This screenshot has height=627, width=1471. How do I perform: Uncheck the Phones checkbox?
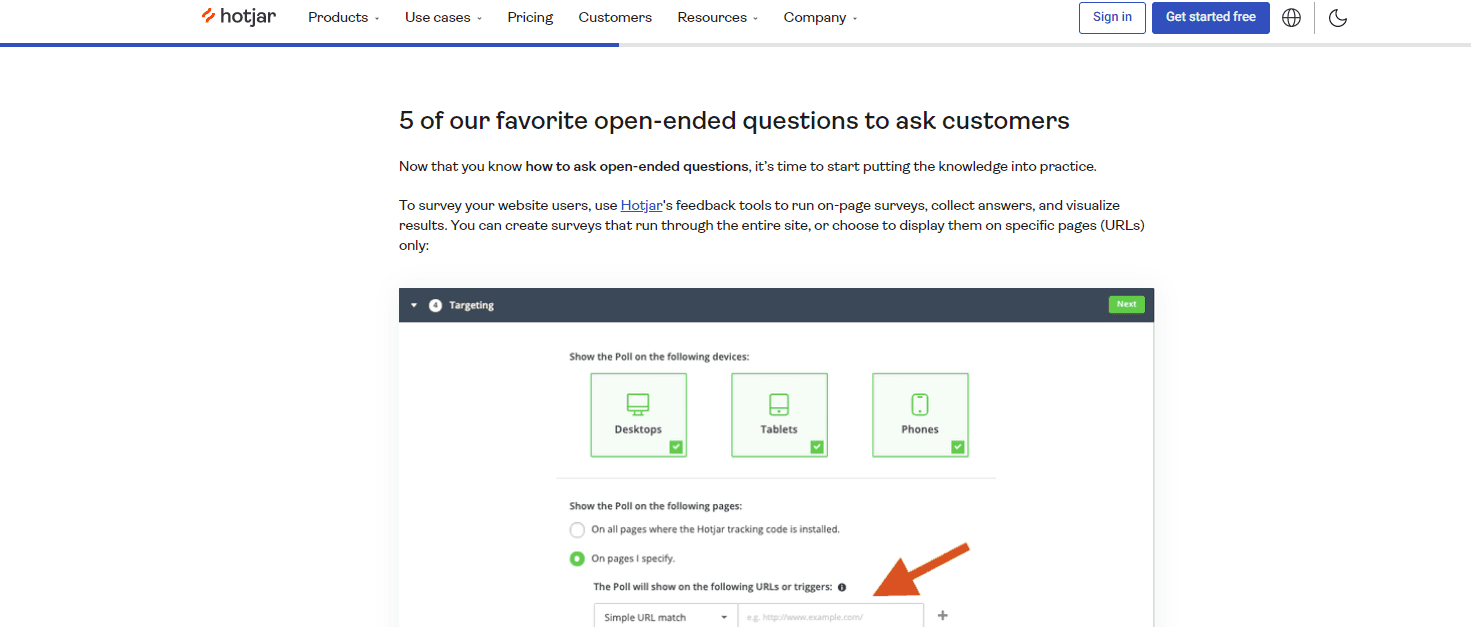(x=958, y=447)
